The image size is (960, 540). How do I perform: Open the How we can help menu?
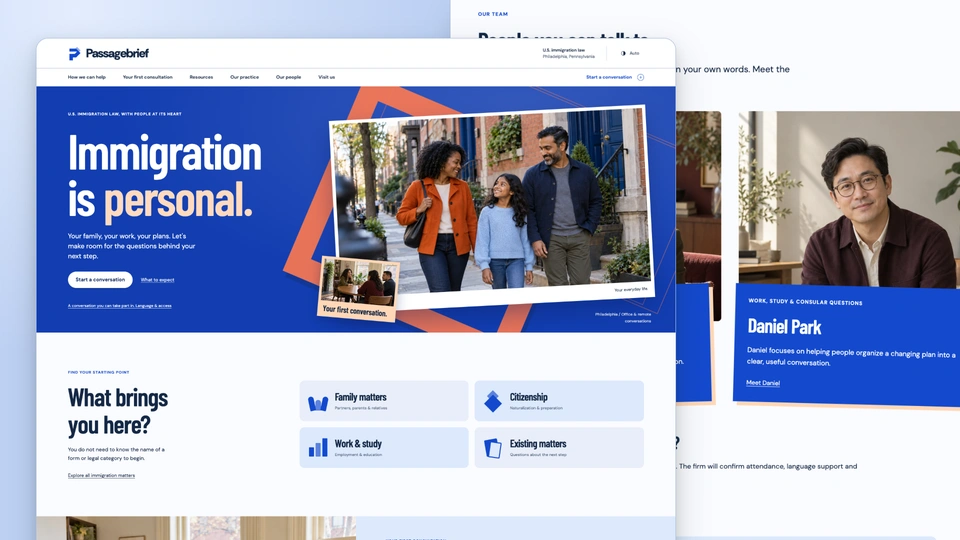(x=87, y=77)
